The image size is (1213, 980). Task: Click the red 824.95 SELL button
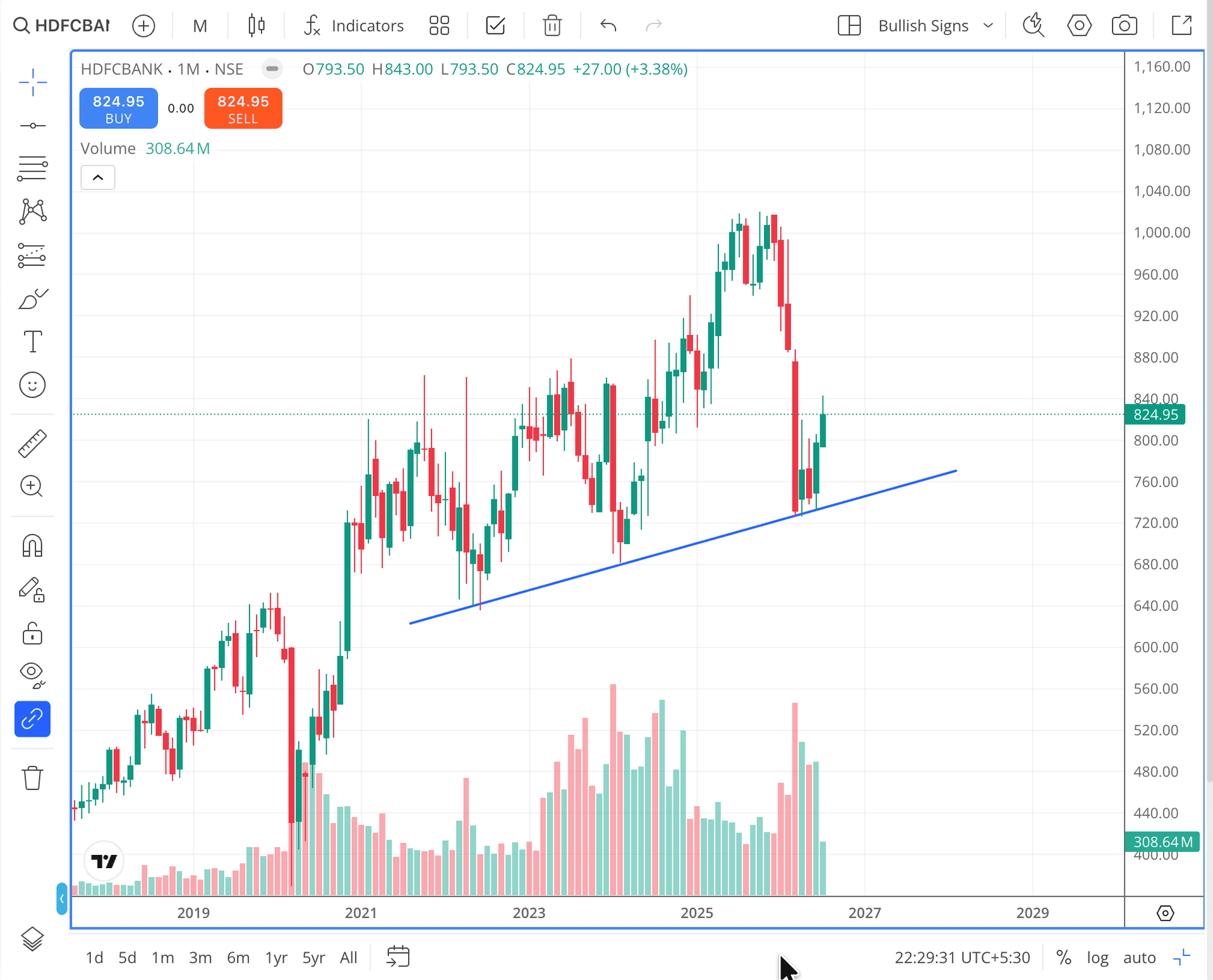click(x=243, y=109)
